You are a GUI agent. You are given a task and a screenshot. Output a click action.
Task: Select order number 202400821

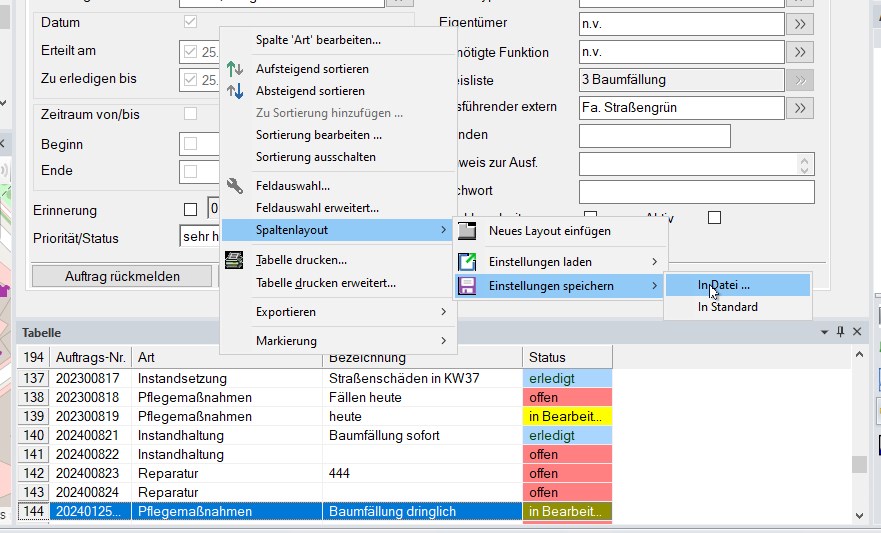(x=90, y=435)
